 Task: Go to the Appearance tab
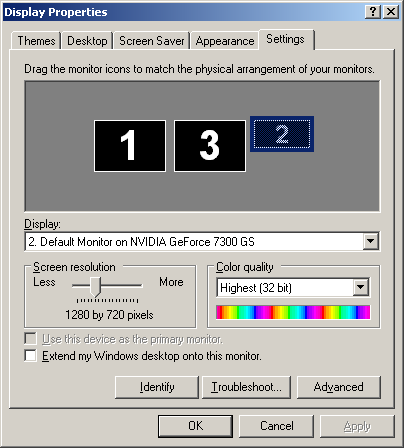225,41
